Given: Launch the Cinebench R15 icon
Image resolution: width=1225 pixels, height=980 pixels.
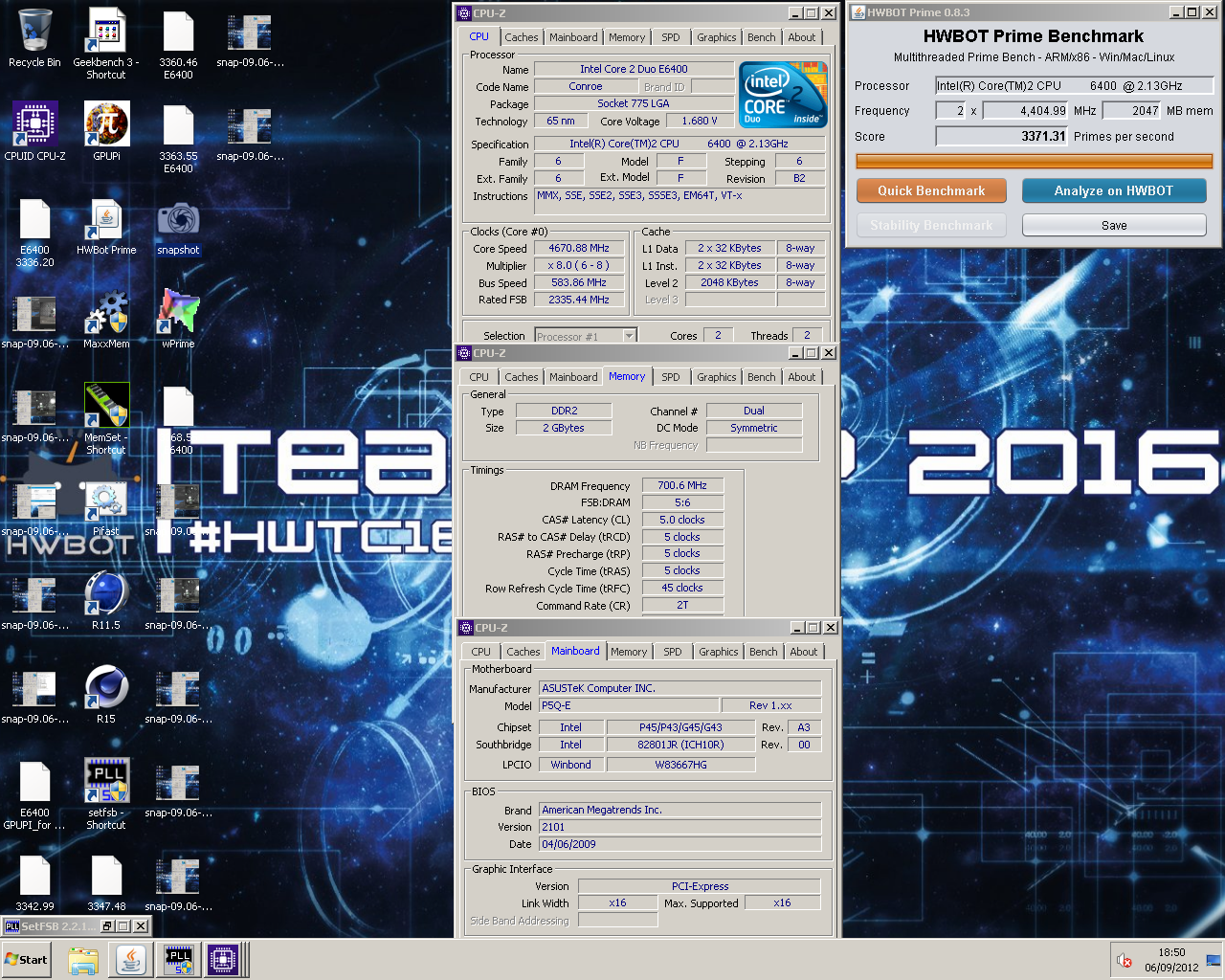Looking at the screenshot, I should pos(106,696).
